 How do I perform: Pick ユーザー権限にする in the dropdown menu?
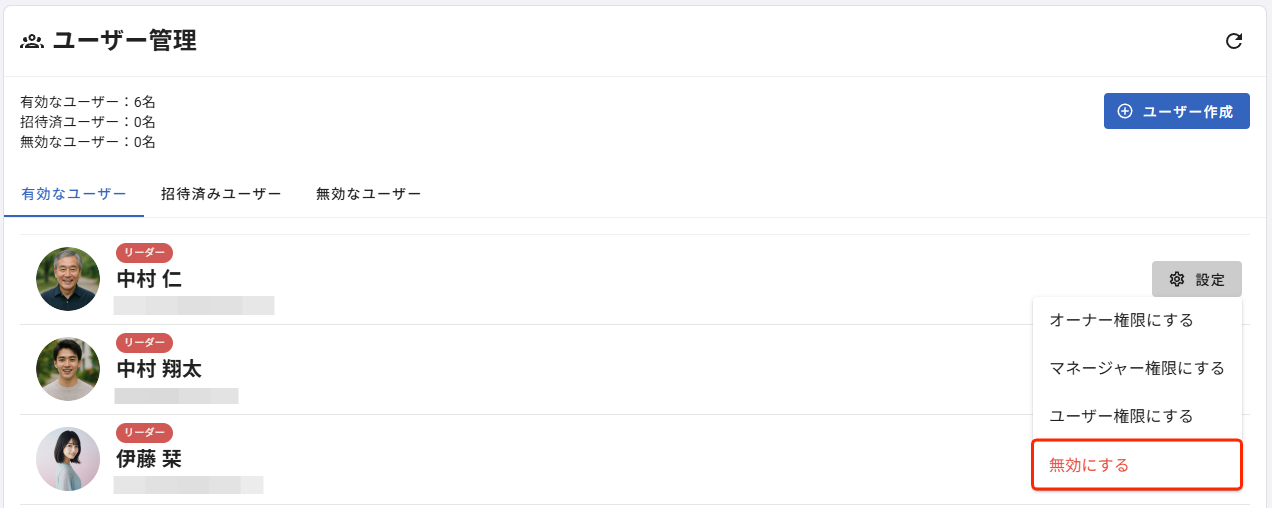coord(1121,416)
